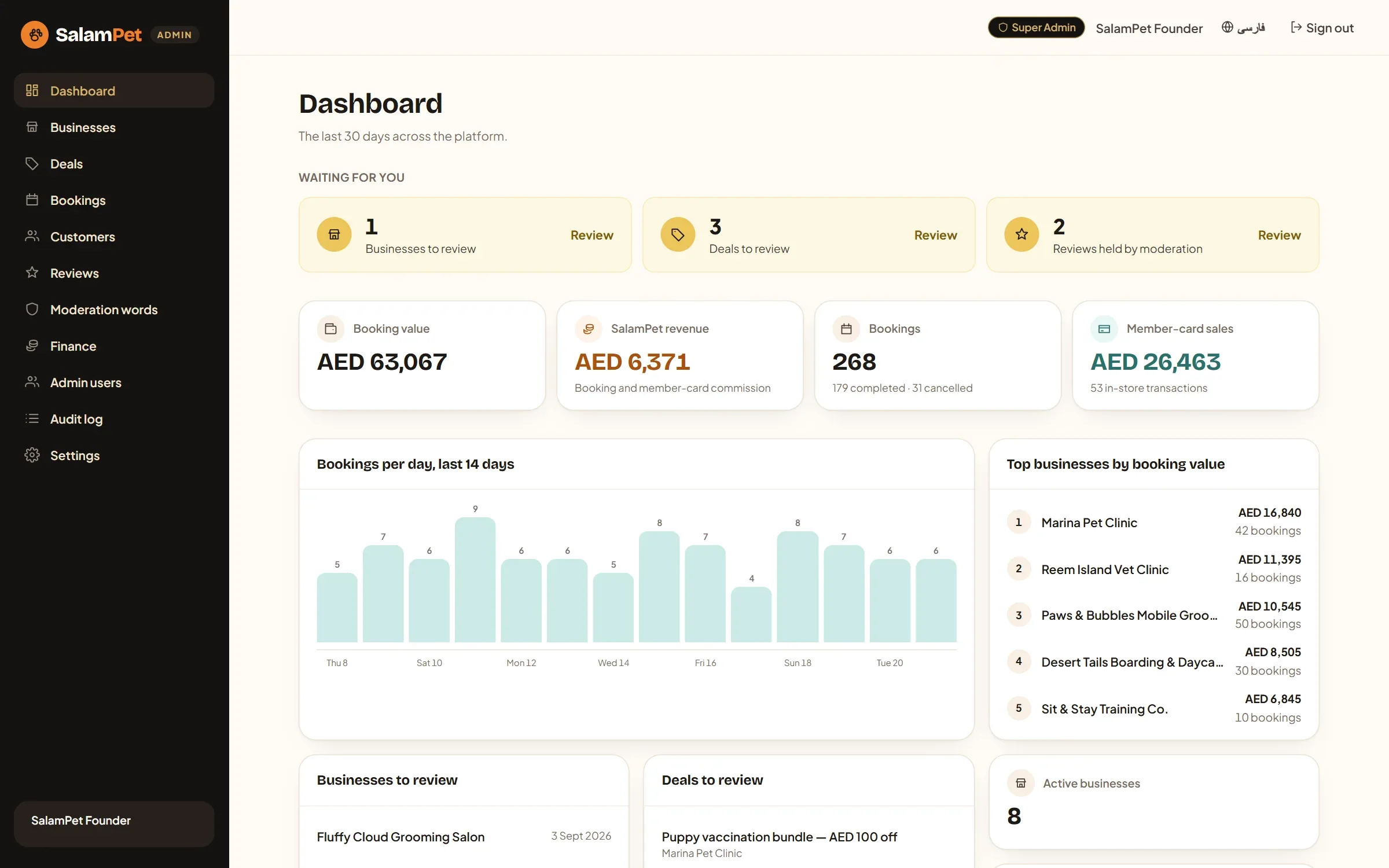The image size is (1389, 868).
Task: Click the SalamPet Founder profile card in sidebar
Action: tap(114, 823)
